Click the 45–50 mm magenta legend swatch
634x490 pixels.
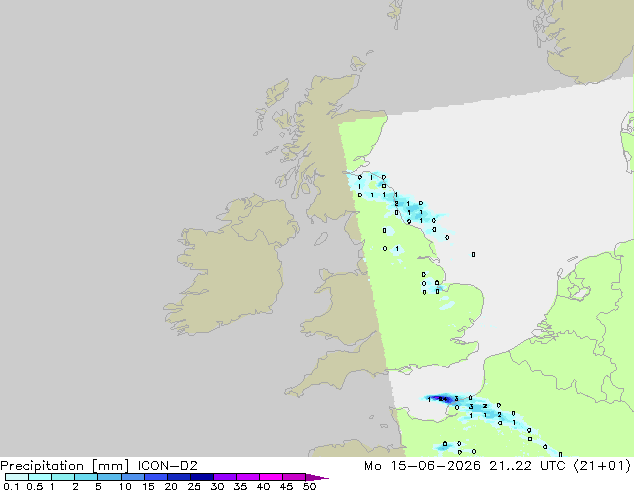click(294, 477)
